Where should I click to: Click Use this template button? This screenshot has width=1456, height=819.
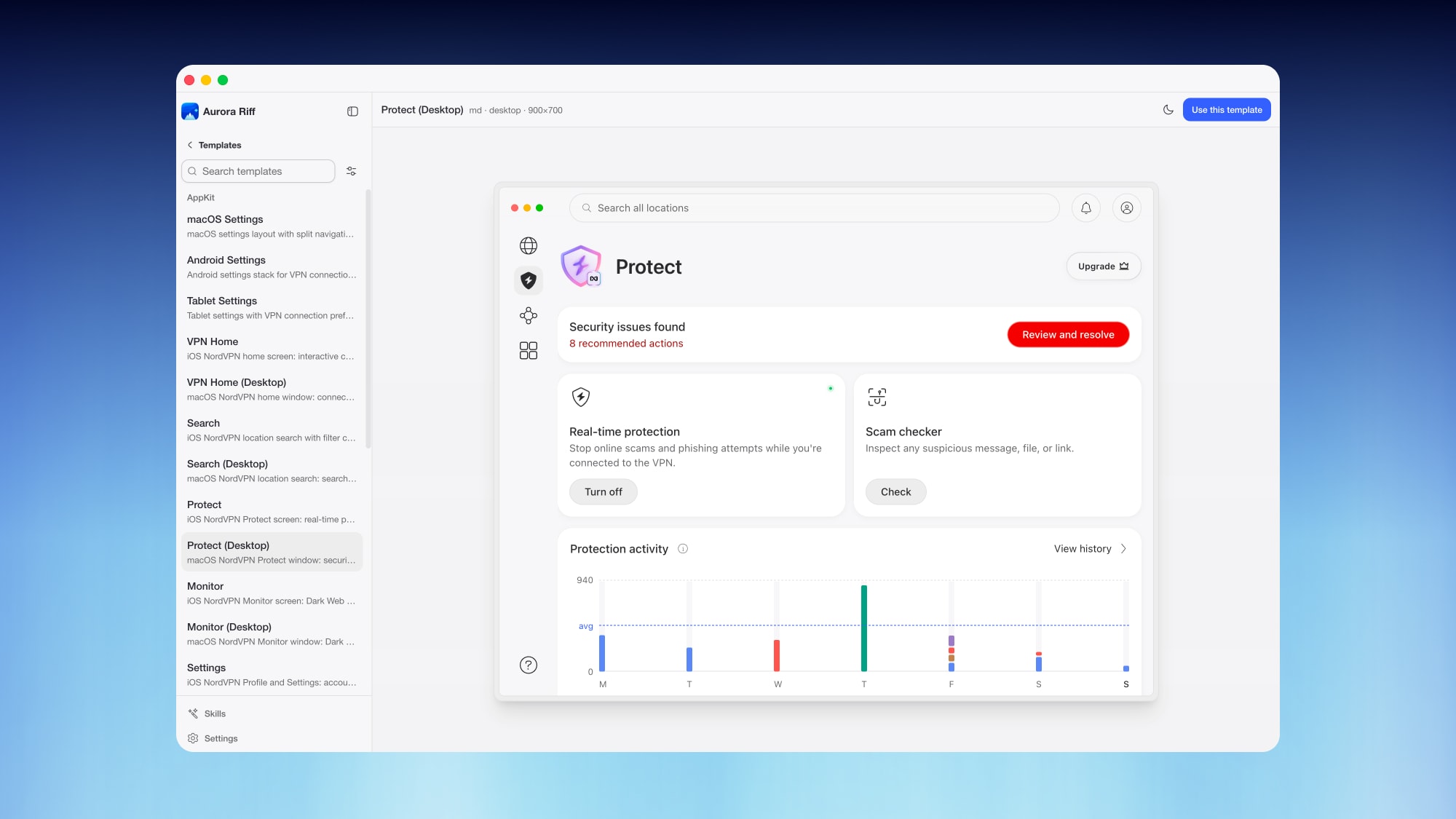1227,110
